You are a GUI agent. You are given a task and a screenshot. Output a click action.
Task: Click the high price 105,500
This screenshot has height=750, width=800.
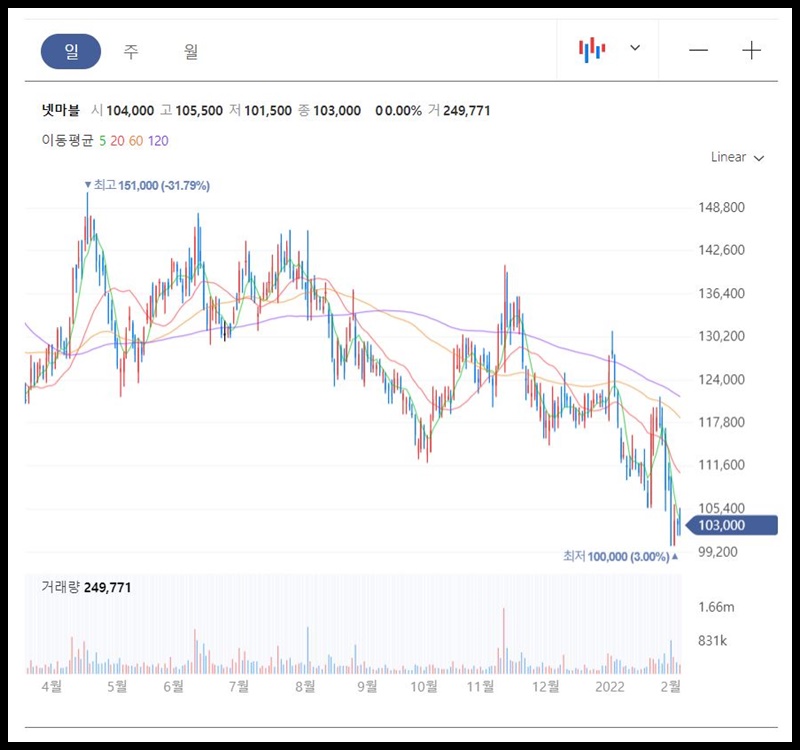[x=199, y=111]
